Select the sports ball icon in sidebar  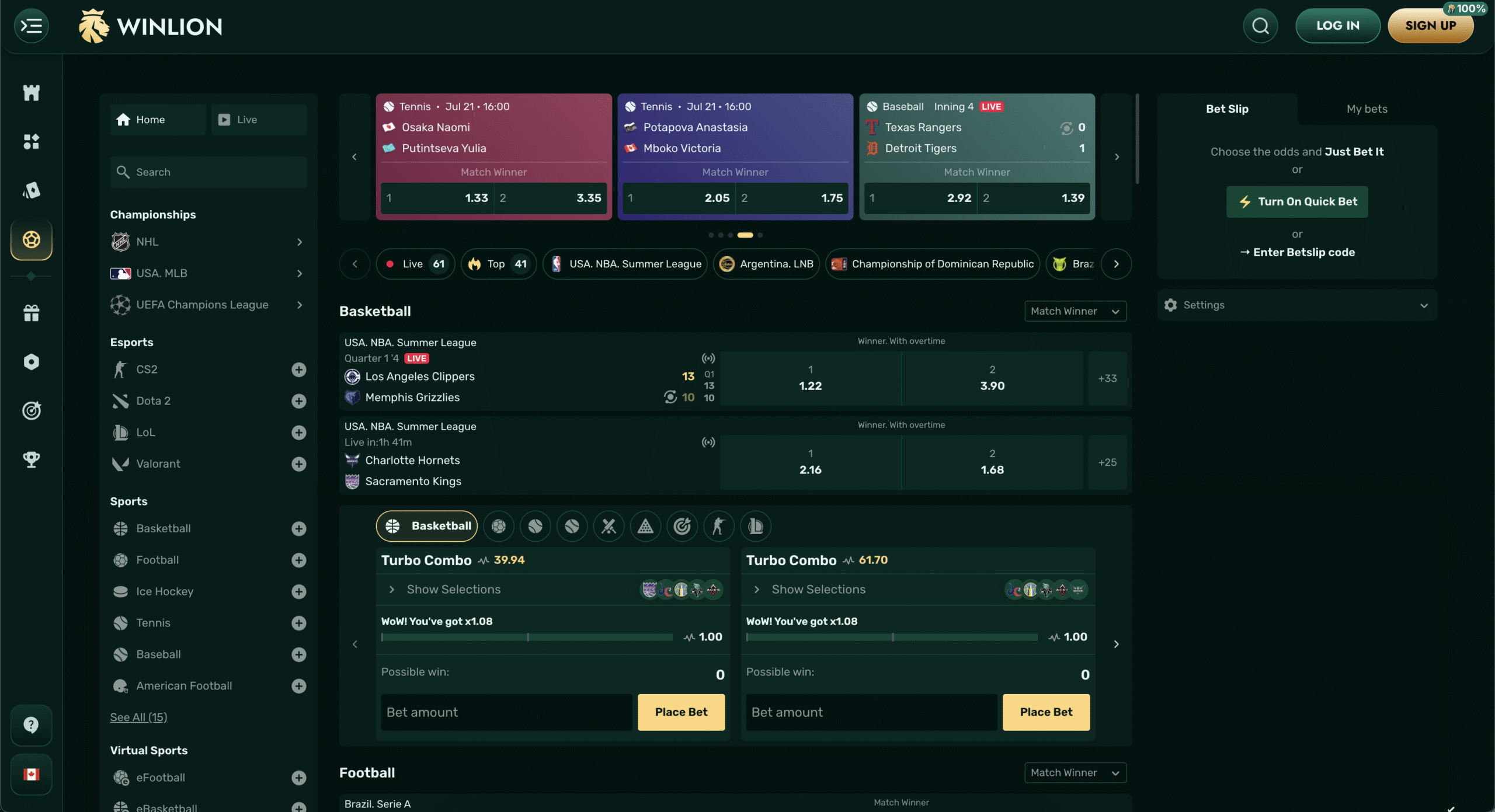tap(32, 239)
